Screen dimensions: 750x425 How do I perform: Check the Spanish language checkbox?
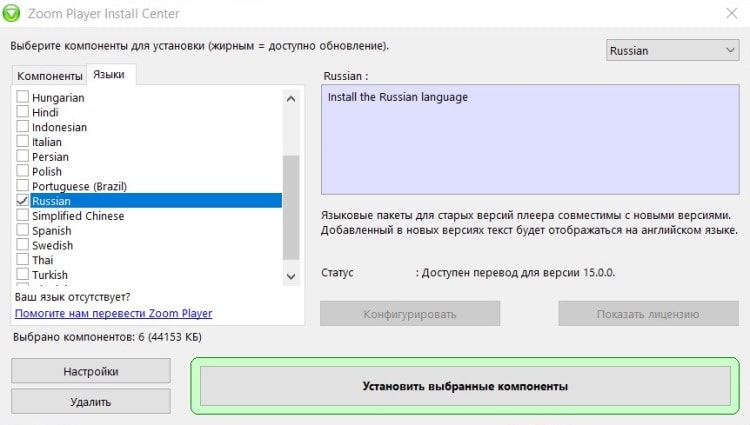[x=22, y=230]
